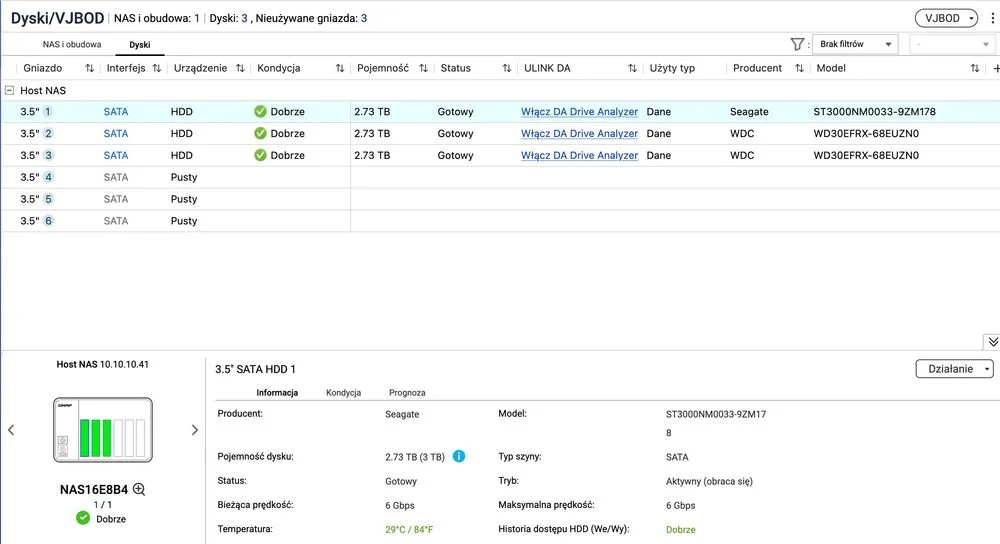The width and height of the screenshot is (1000, 544).
Task: Click the SATA interface link for slot 1
Action: (116, 112)
